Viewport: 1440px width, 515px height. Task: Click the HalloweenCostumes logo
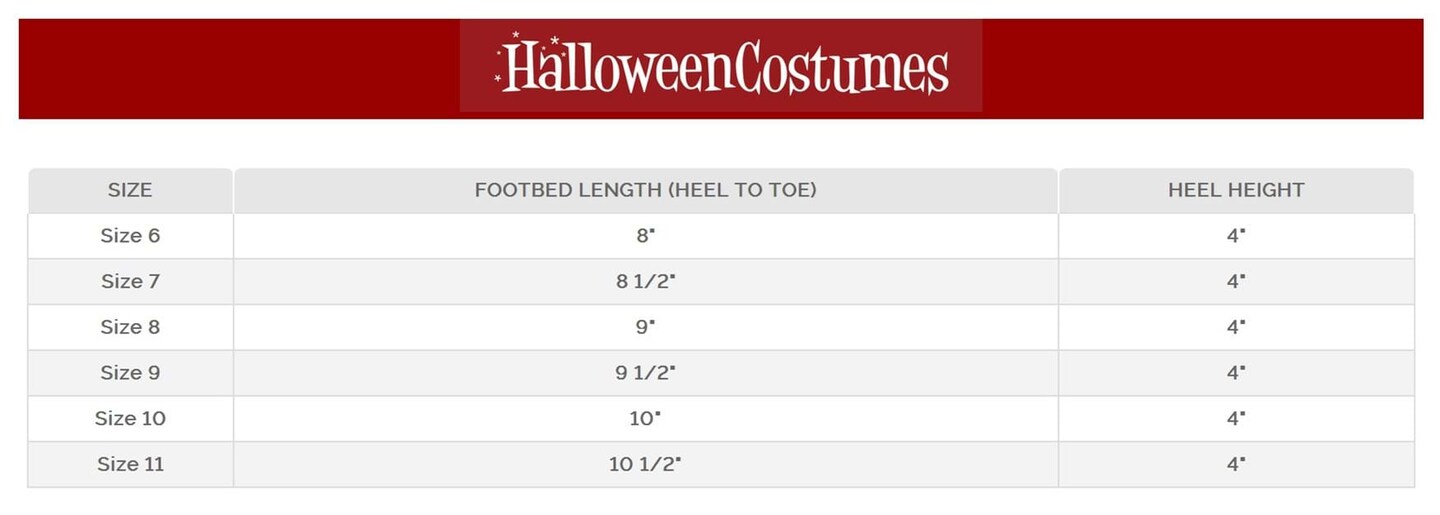click(x=721, y=67)
